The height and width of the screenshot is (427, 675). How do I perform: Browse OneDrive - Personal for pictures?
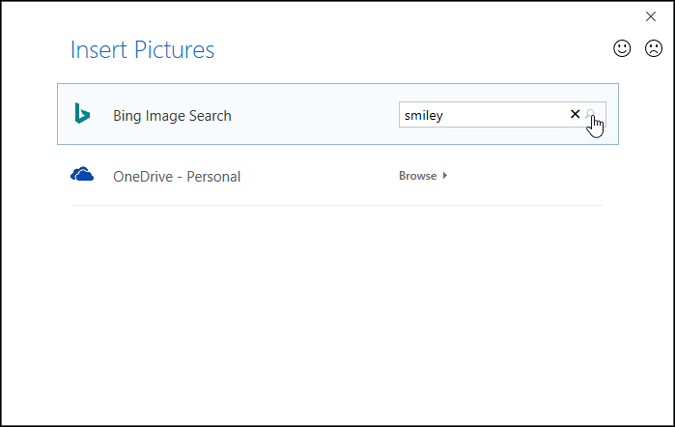point(418,176)
